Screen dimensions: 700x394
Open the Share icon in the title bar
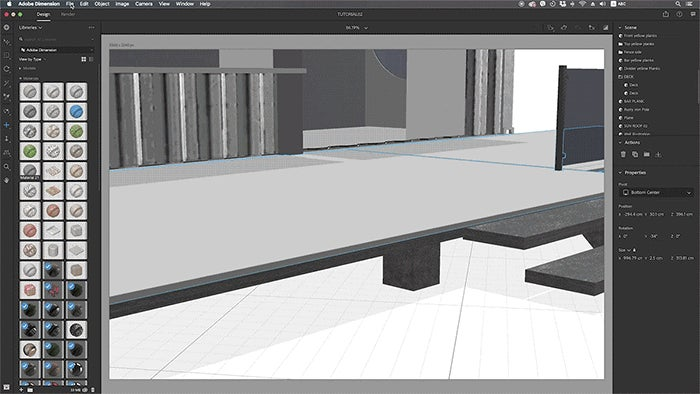coord(666,14)
